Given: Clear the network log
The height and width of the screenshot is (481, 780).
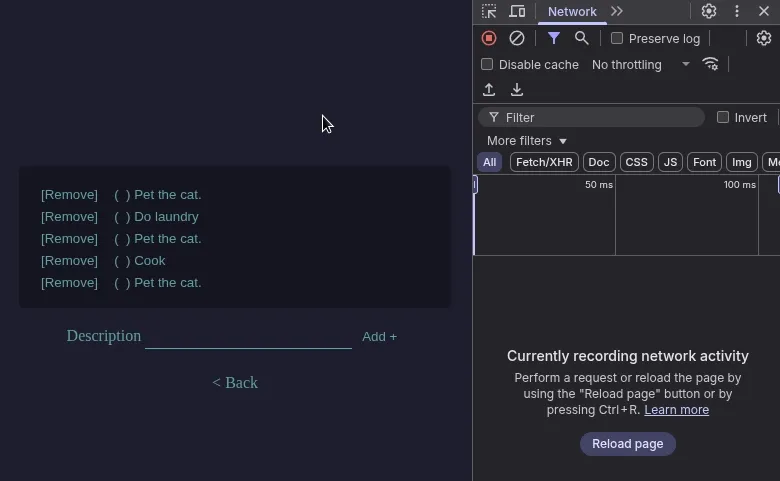Looking at the screenshot, I should coord(516,38).
